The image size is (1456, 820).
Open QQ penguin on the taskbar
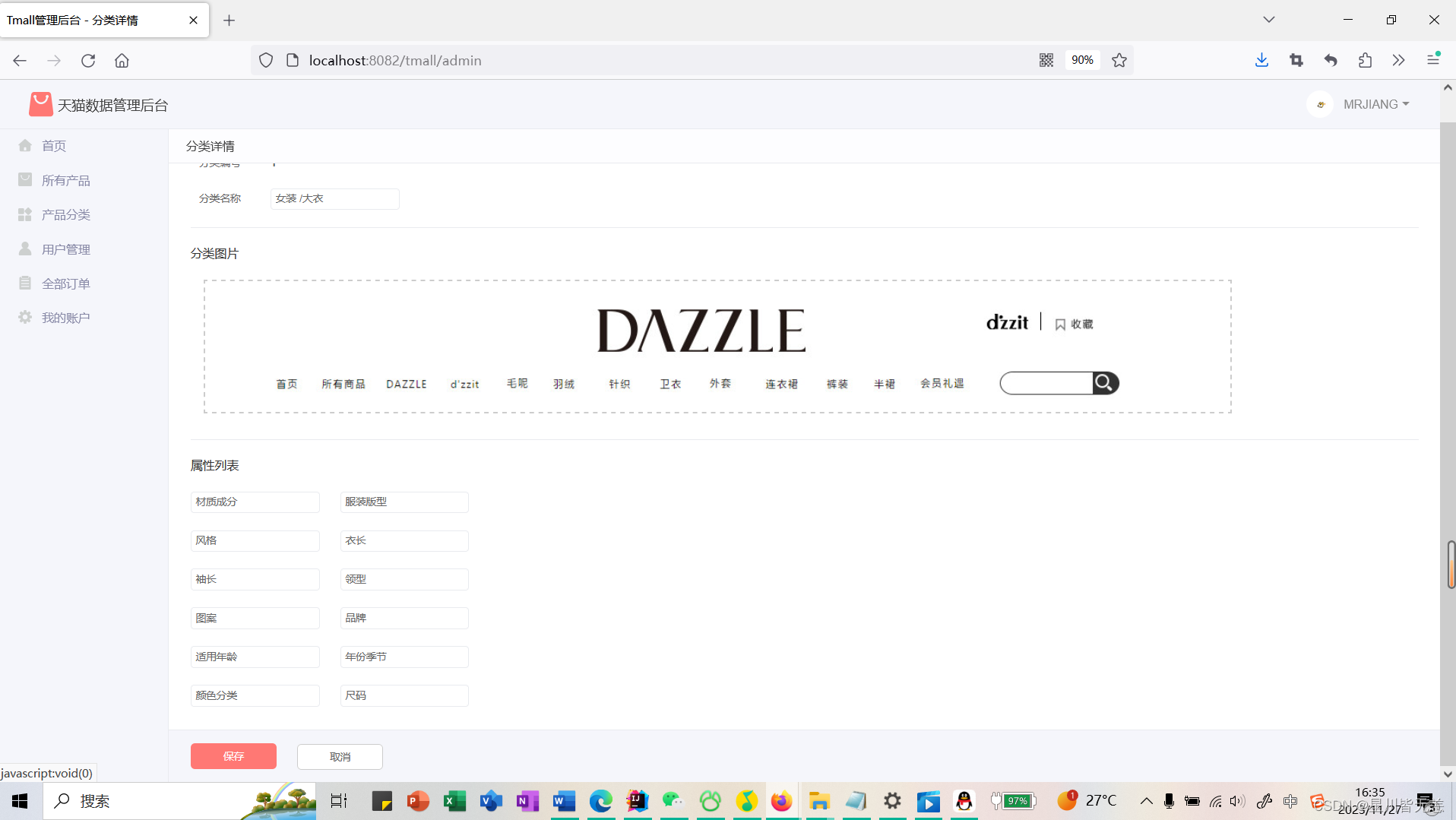(x=964, y=801)
